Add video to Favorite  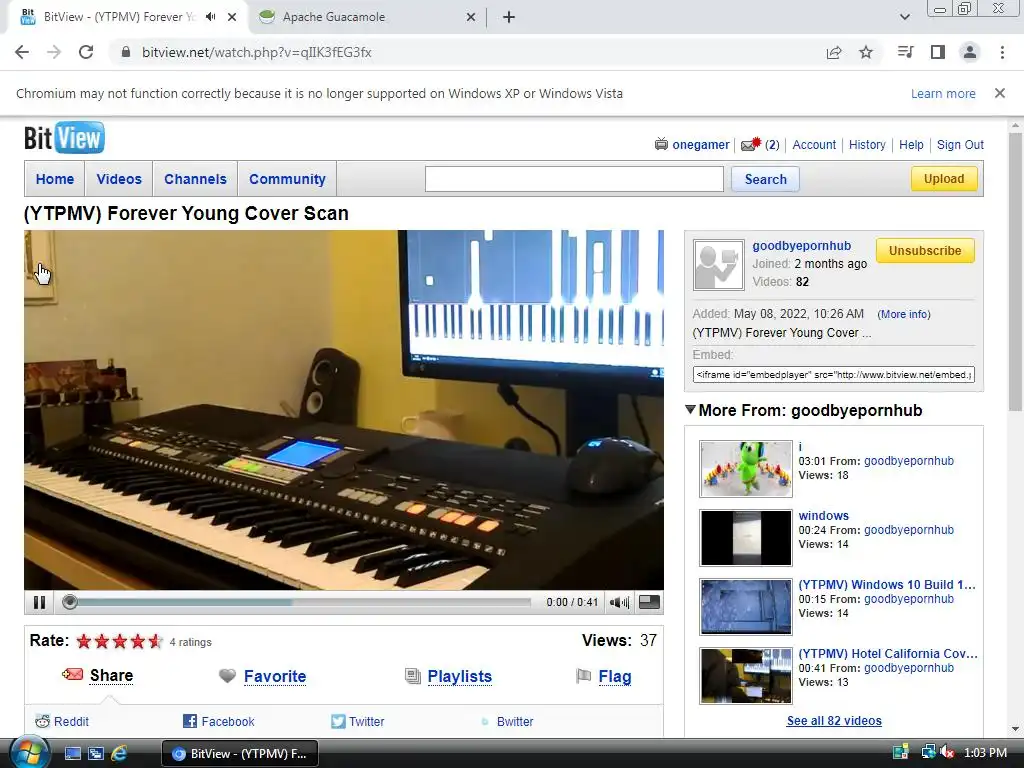pos(275,676)
